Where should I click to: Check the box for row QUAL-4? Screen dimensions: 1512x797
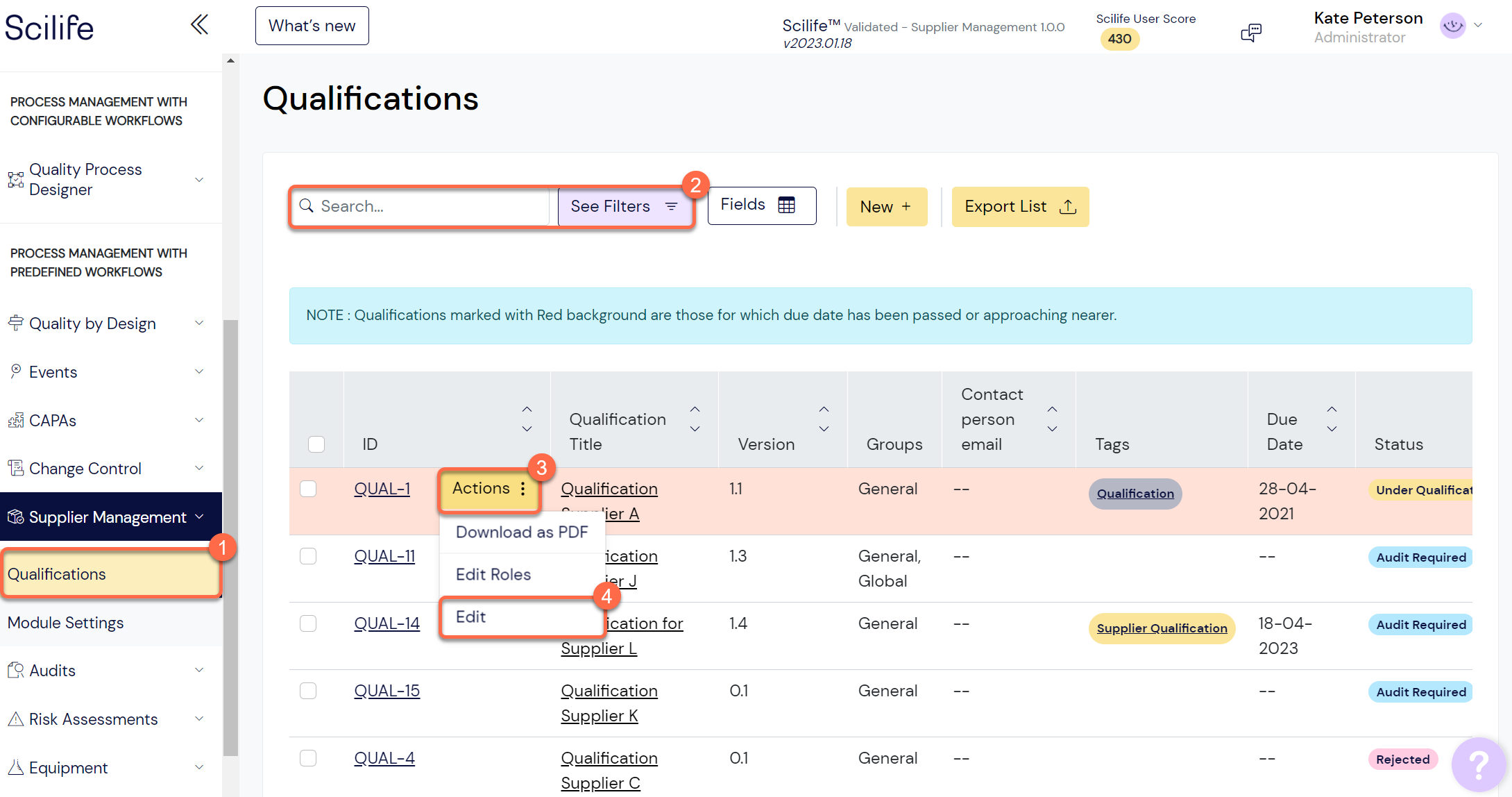click(x=308, y=758)
